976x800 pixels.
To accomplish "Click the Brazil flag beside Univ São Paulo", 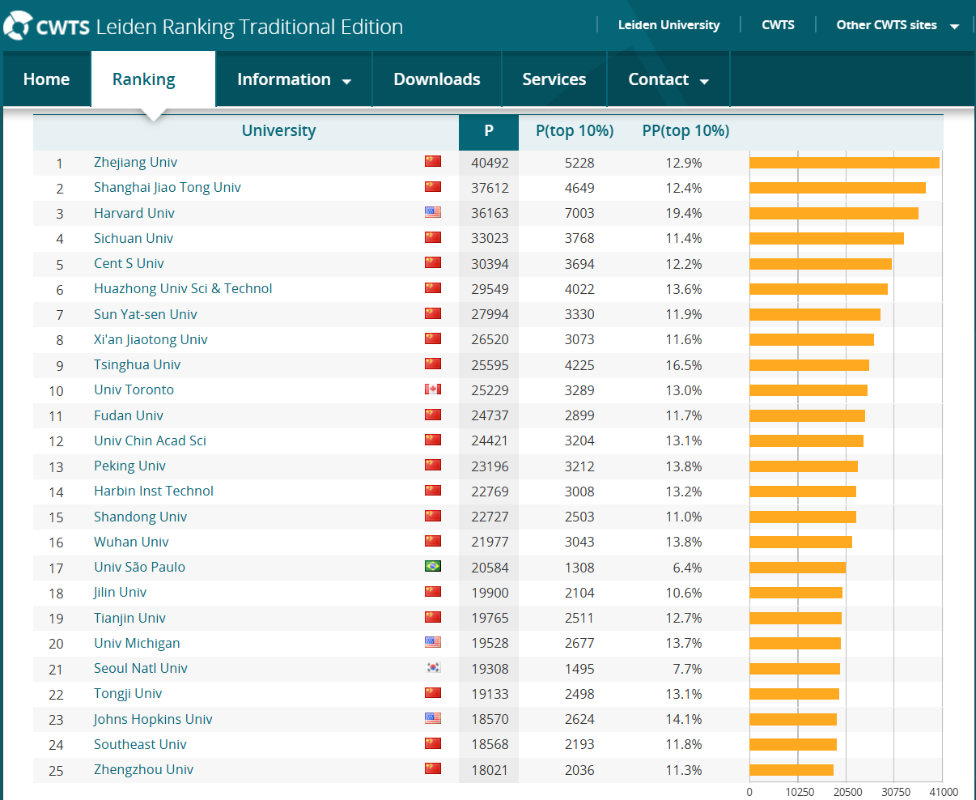I will [x=433, y=567].
